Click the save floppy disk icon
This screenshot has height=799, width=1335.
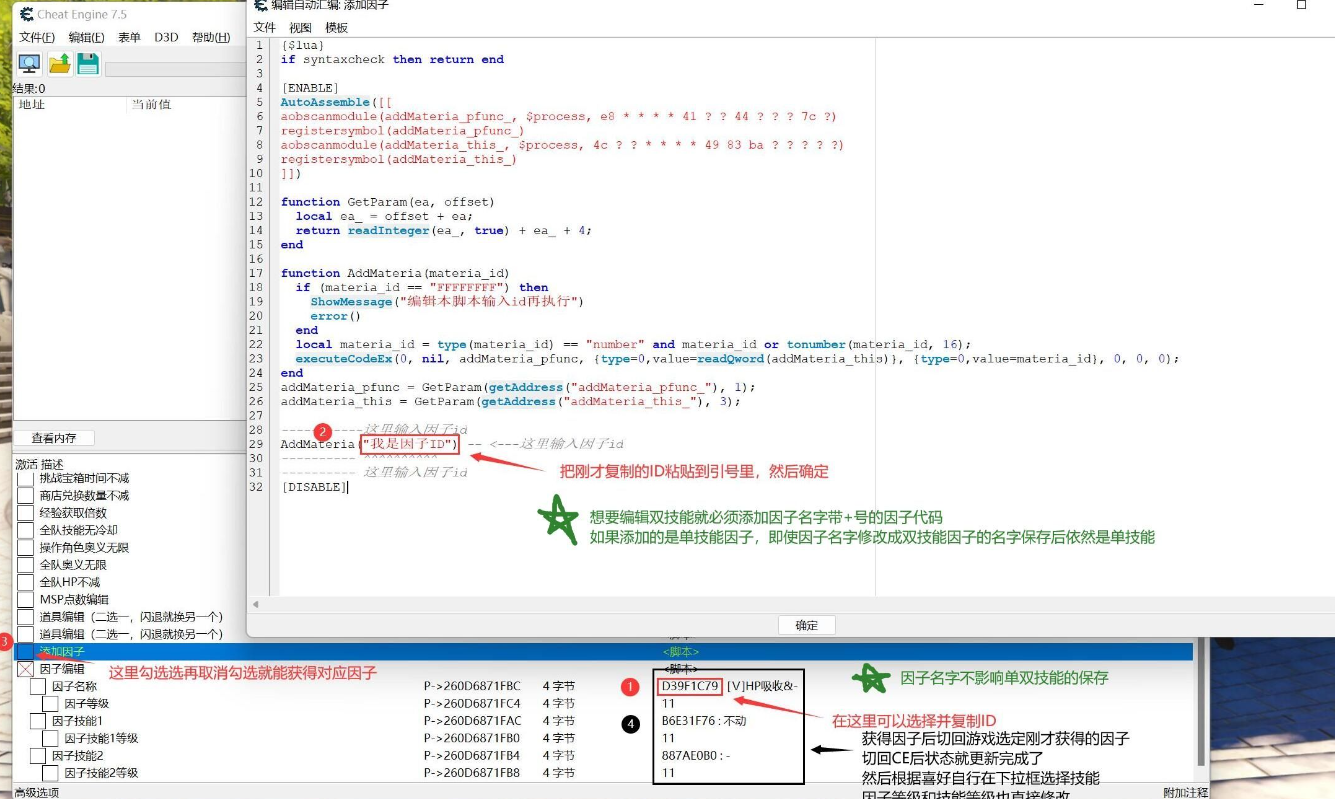88,64
